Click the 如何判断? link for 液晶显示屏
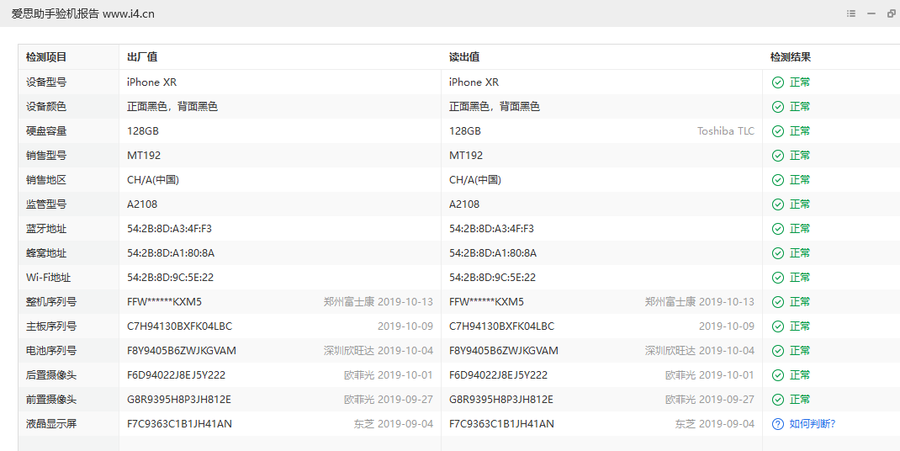This screenshot has height=451, width=900. pos(812,424)
